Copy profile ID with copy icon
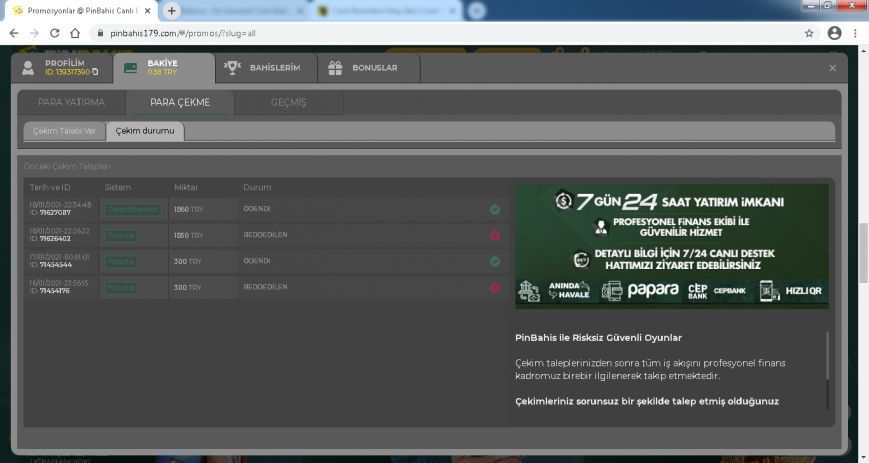869x463 pixels. pos(95,72)
